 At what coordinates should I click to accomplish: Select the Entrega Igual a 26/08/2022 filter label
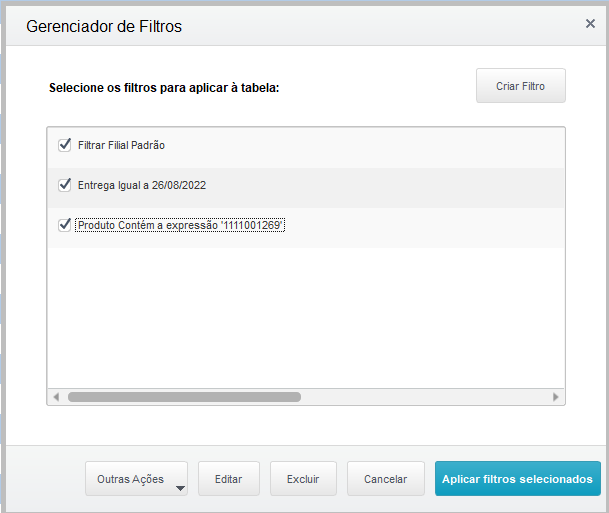coord(142,185)
